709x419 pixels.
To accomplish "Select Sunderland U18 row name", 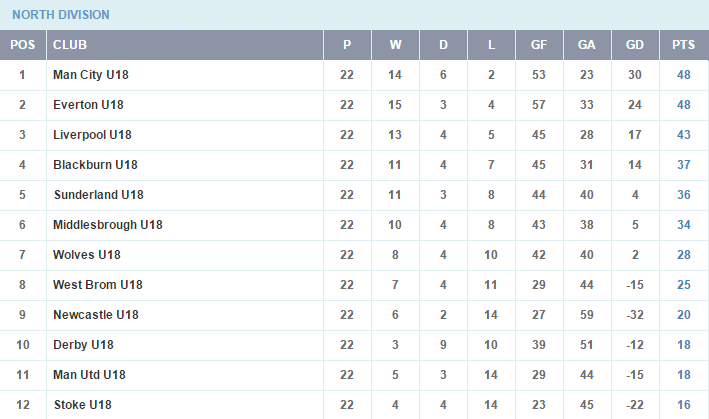I will point(99,195).
